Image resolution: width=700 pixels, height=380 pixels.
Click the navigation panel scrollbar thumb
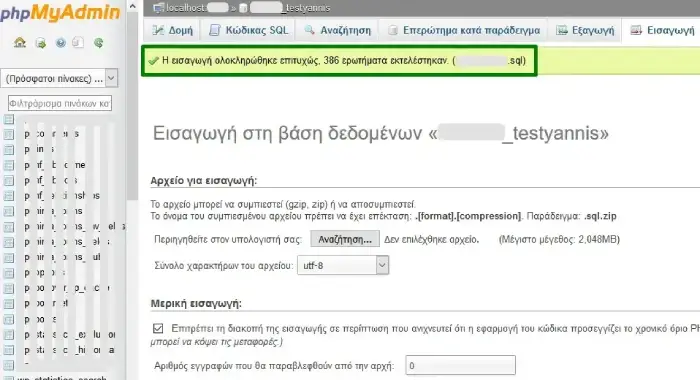point(132,106)
